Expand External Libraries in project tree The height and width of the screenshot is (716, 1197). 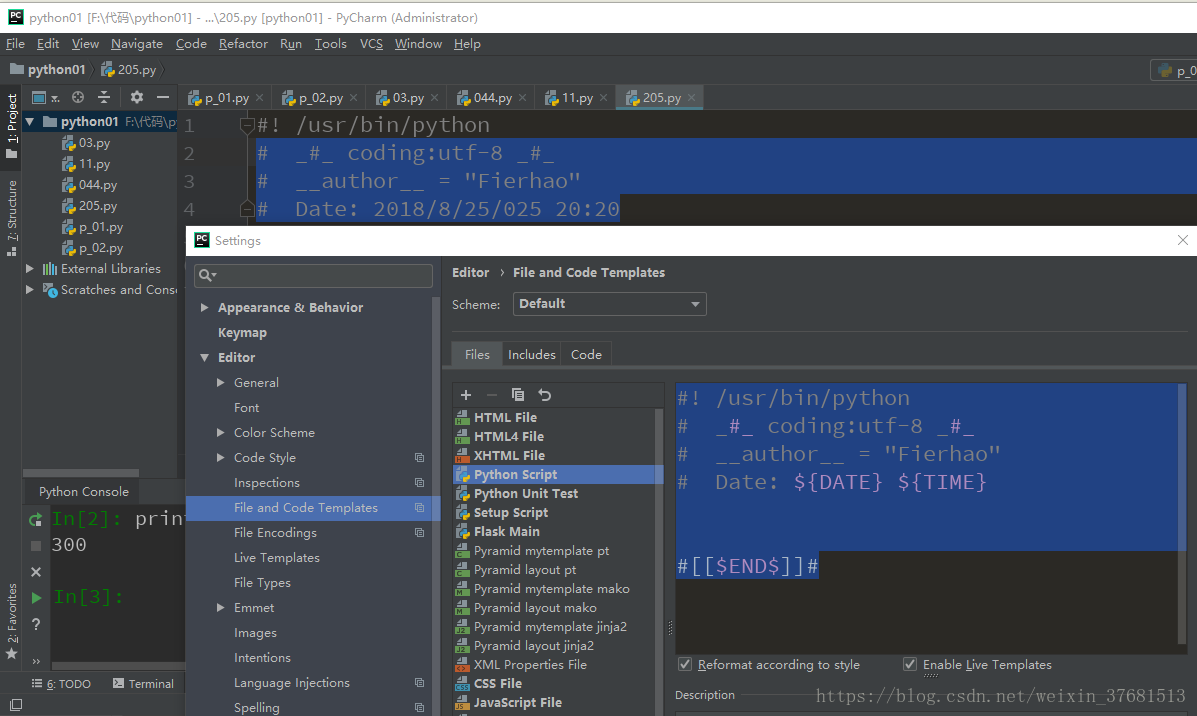[30, 269]
